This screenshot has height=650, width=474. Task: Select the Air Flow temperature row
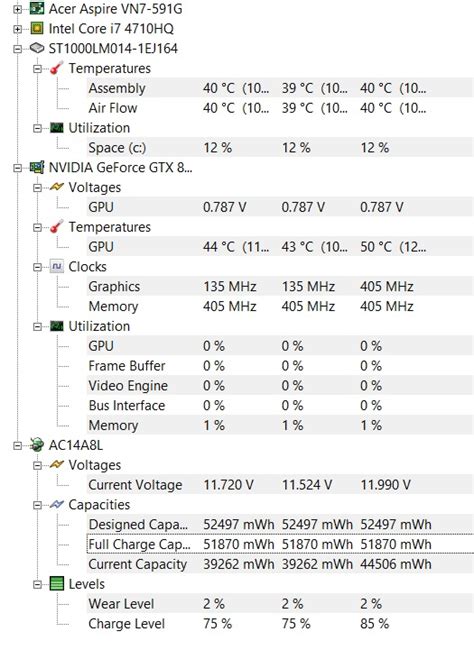[280, 108]
